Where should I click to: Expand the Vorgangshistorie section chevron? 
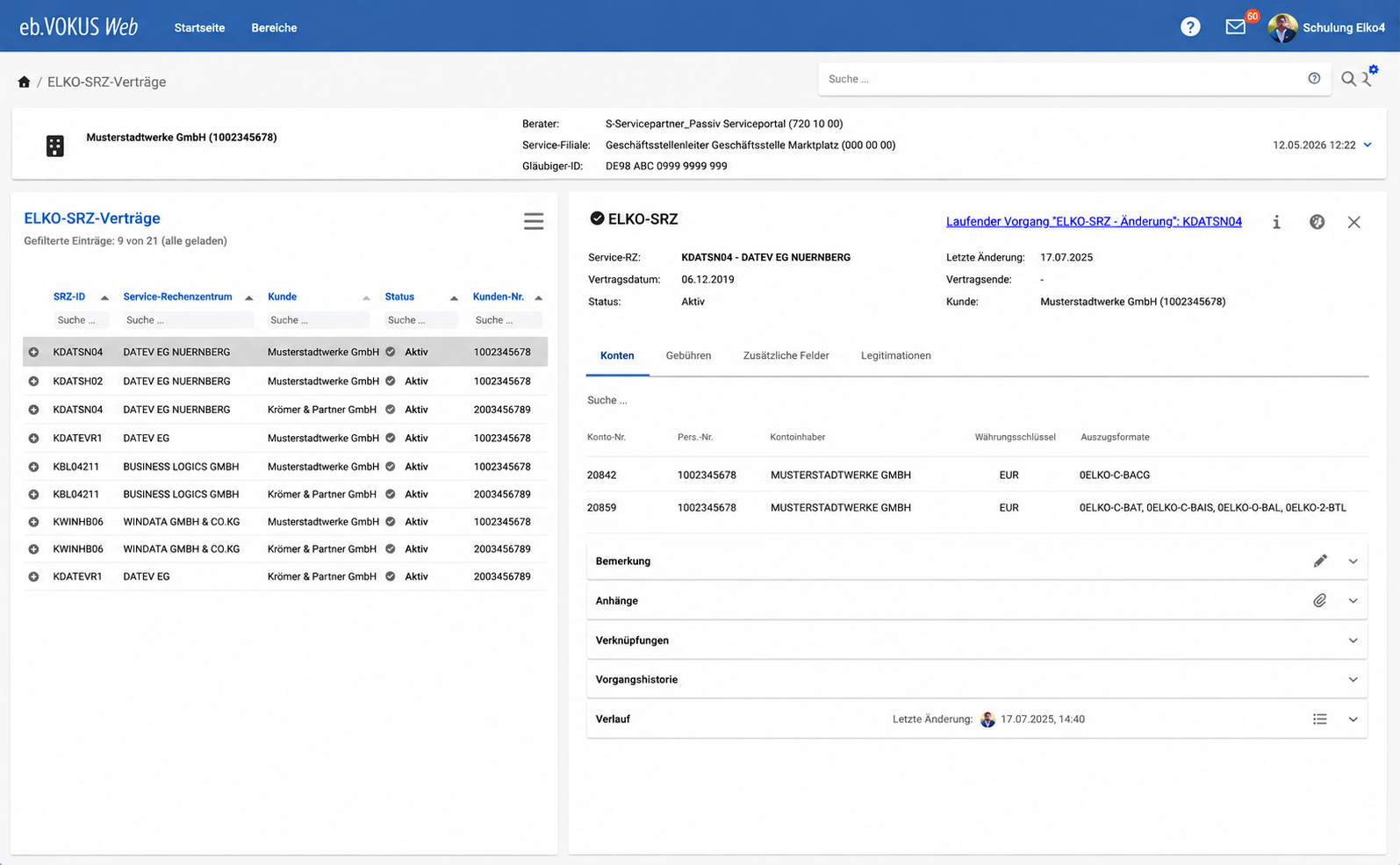pyautogui.click(x=1353, y=680)
